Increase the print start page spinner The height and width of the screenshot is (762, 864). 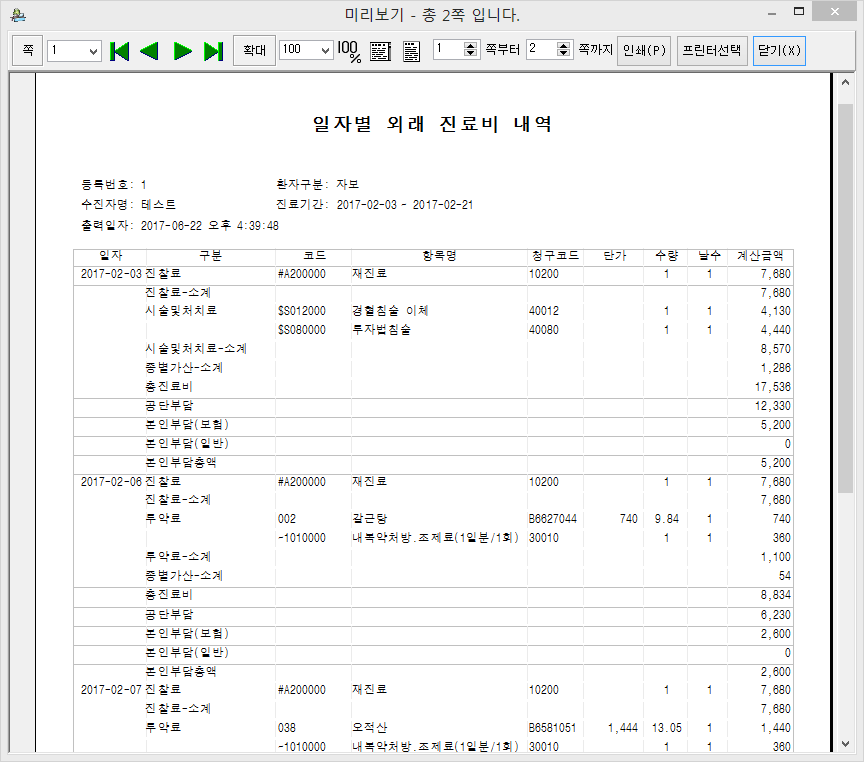[x=471, y=45]
